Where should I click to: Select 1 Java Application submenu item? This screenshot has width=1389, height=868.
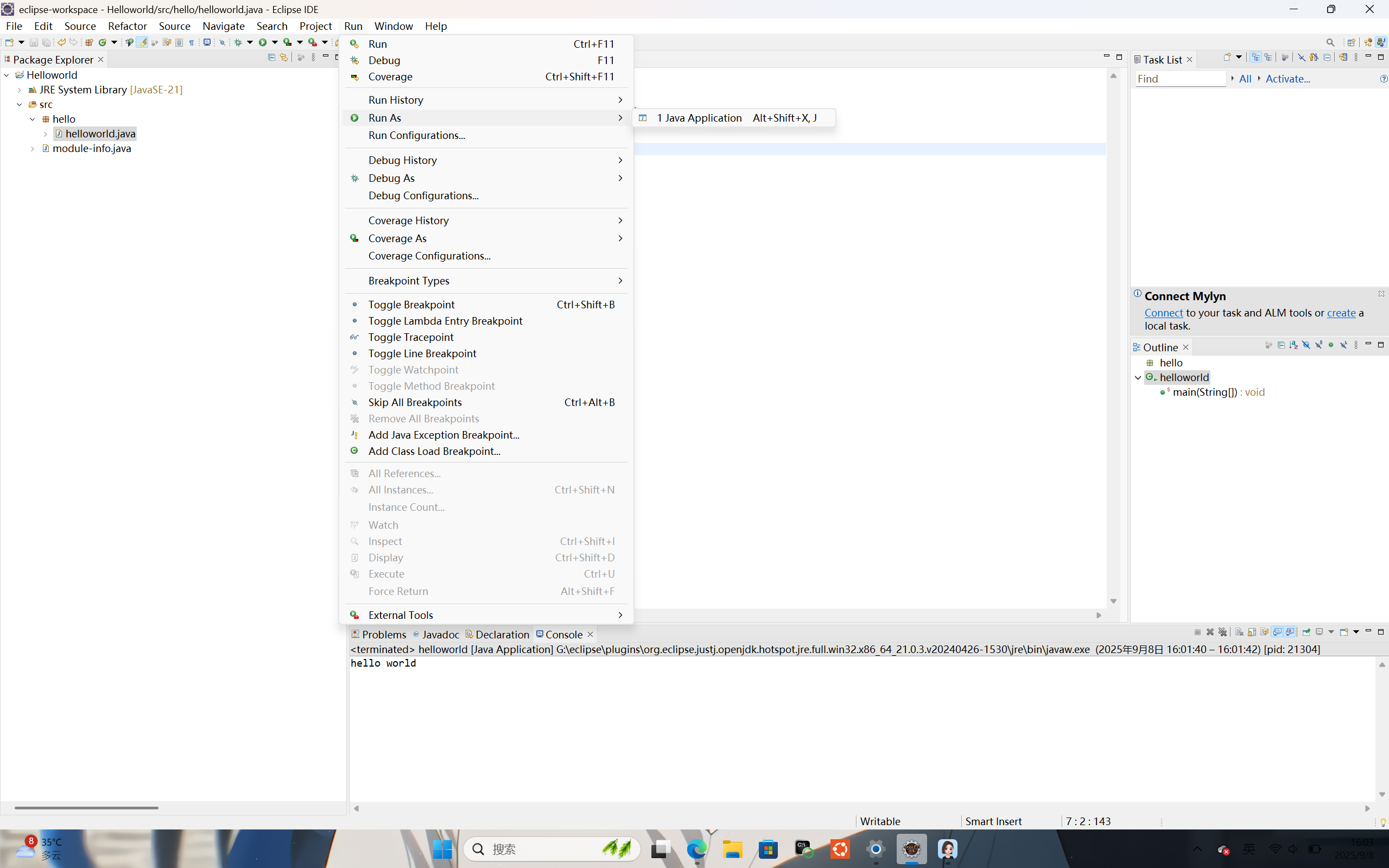(x=699, y=118)
